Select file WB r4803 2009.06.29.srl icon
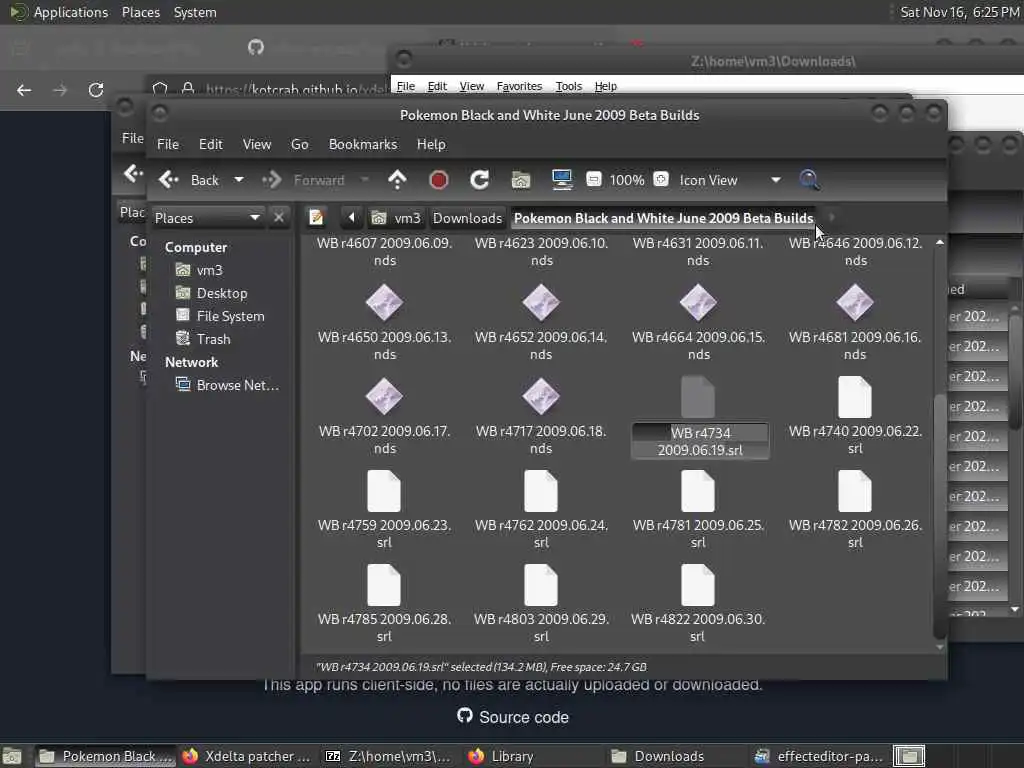Screen dimensions: 1024x768 [x=541, y=584]
